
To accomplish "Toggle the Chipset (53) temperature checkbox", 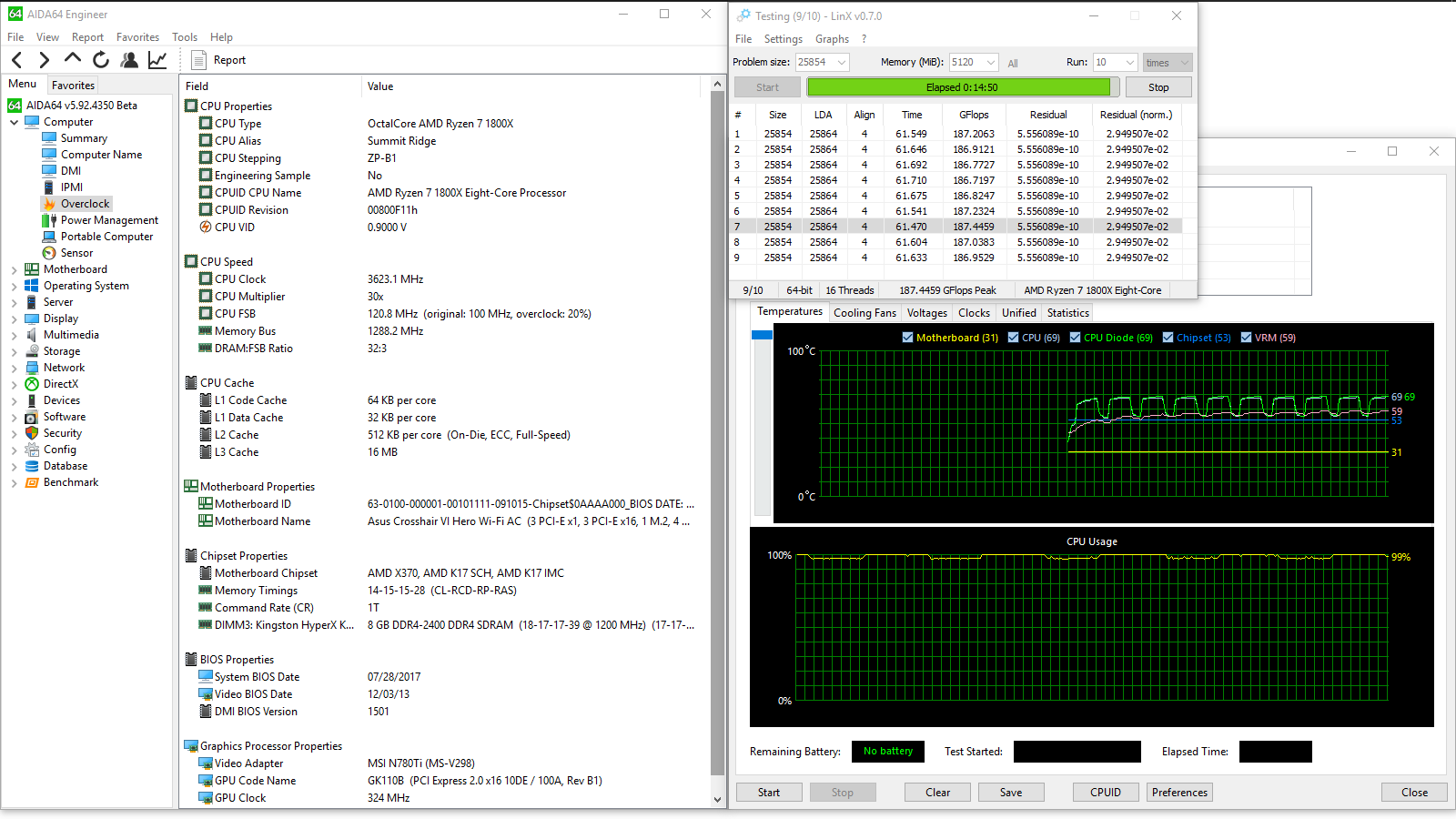I will coord(1168,338).
